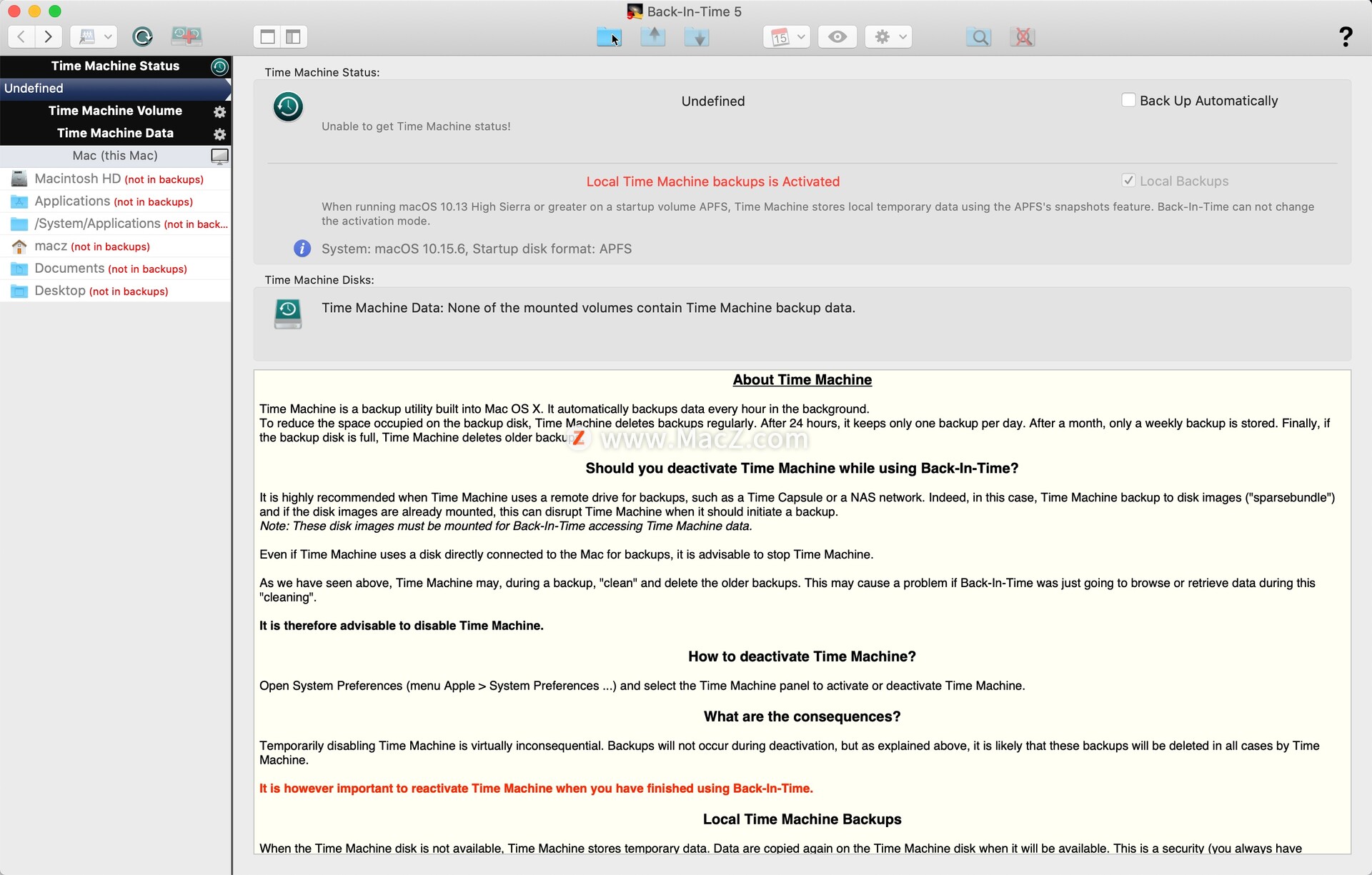1372x875 pixels.
Task: Click the Local Time Machine backups is Activated text
Action: pos(712,181)
